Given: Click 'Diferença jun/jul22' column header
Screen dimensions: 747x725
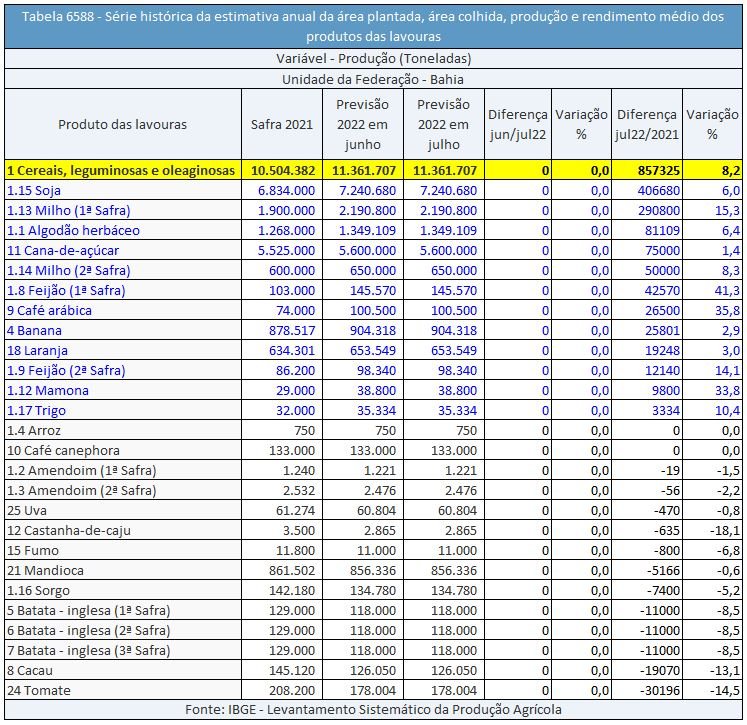Looking at the screenshot, I should pos(518,124).
